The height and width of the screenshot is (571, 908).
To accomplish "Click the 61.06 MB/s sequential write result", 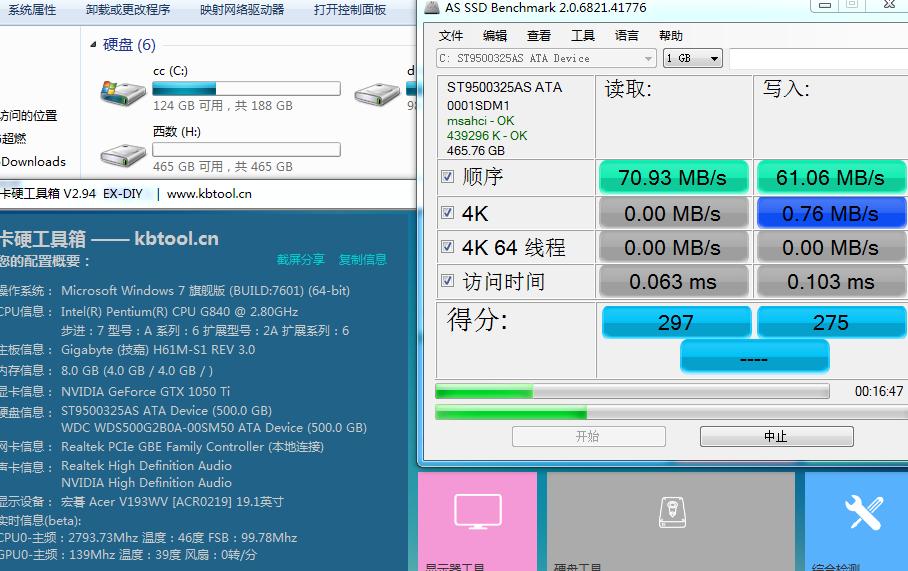I will click(831, 177).
